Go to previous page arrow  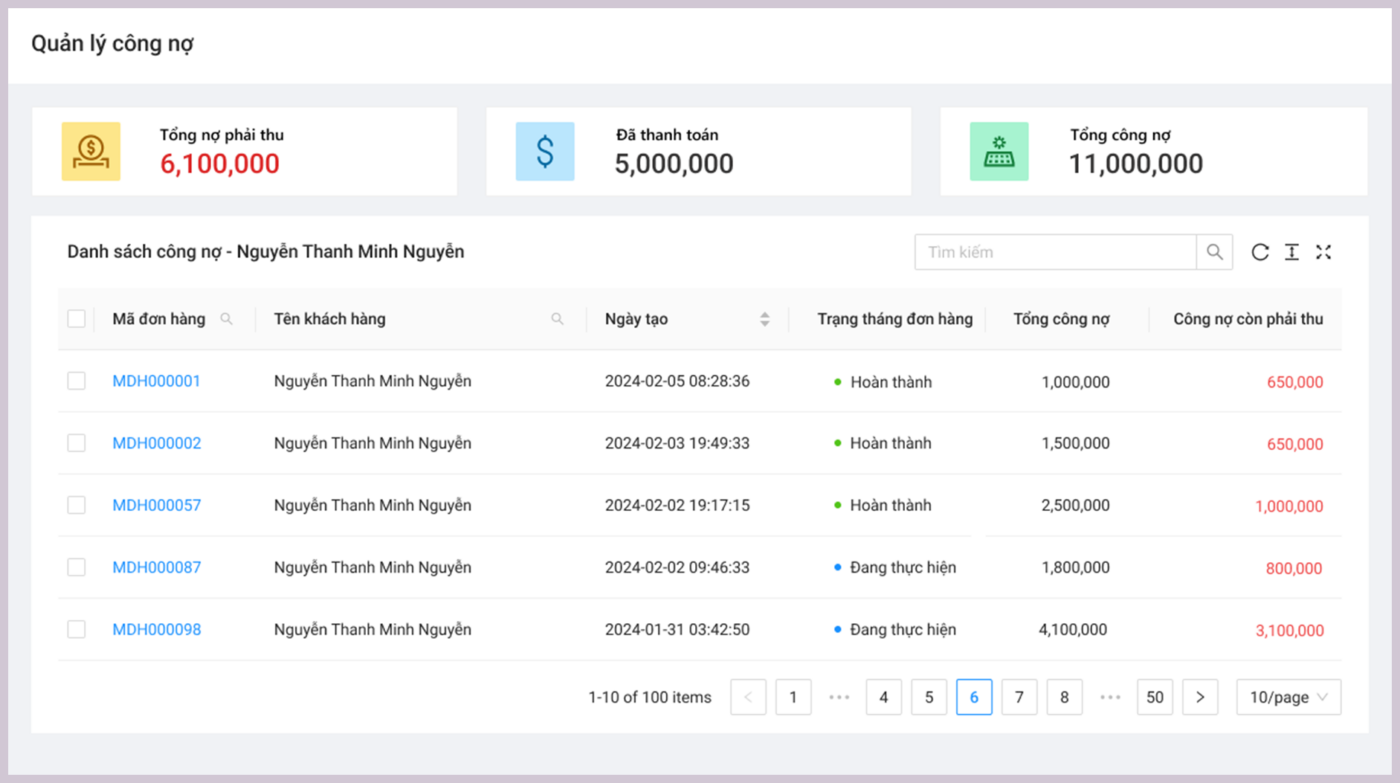click(x=748, y=697)
